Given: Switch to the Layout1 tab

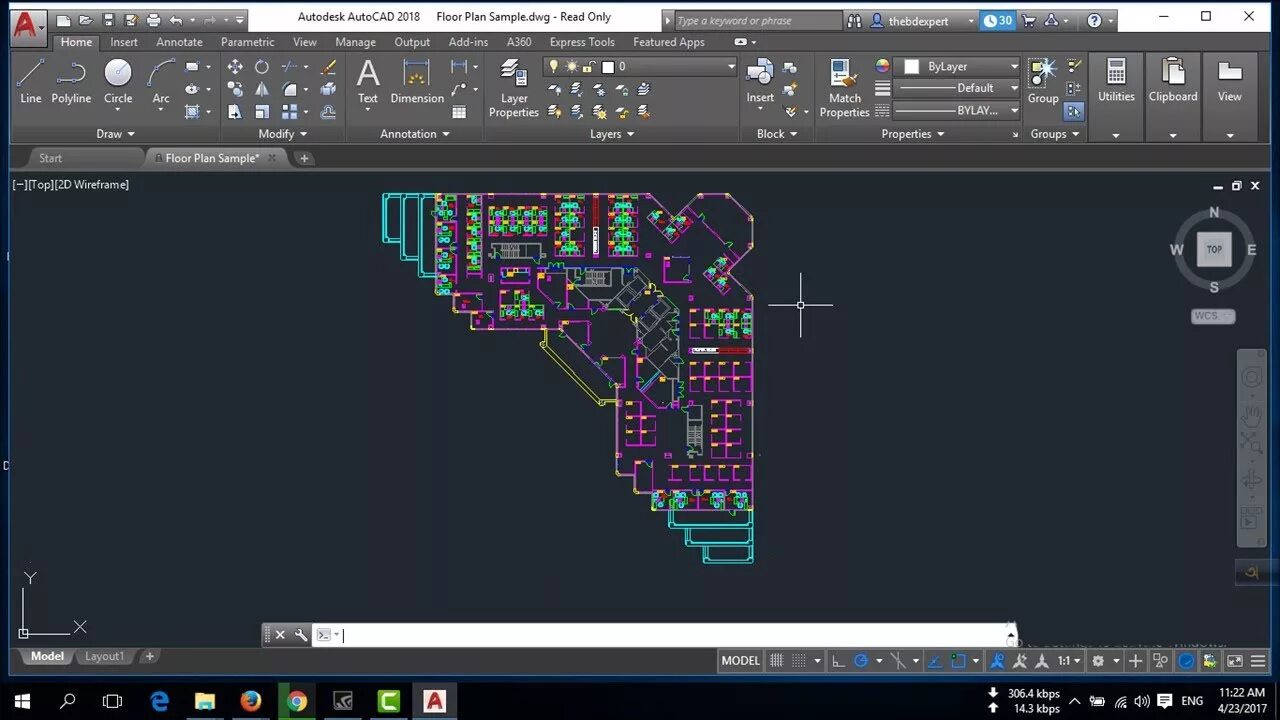Looking at the screenshot, I should point(104,656).
